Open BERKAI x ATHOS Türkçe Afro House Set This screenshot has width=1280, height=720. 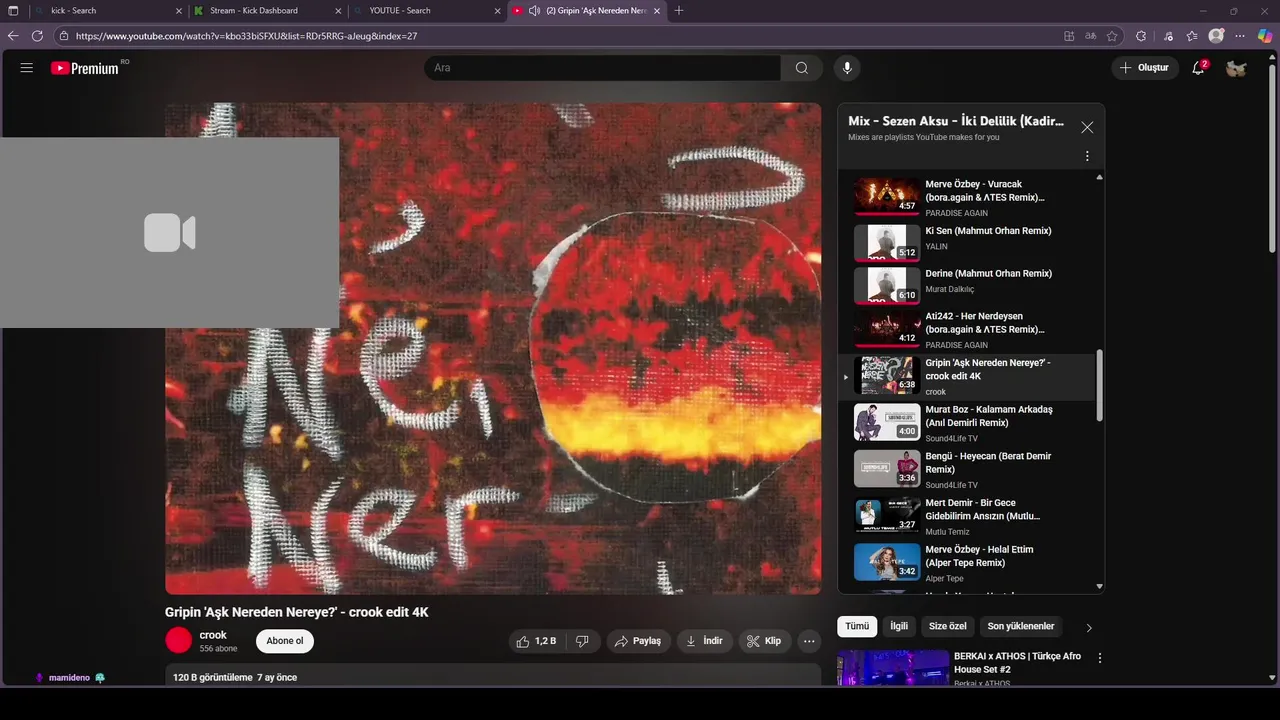tap(1017, 662)
